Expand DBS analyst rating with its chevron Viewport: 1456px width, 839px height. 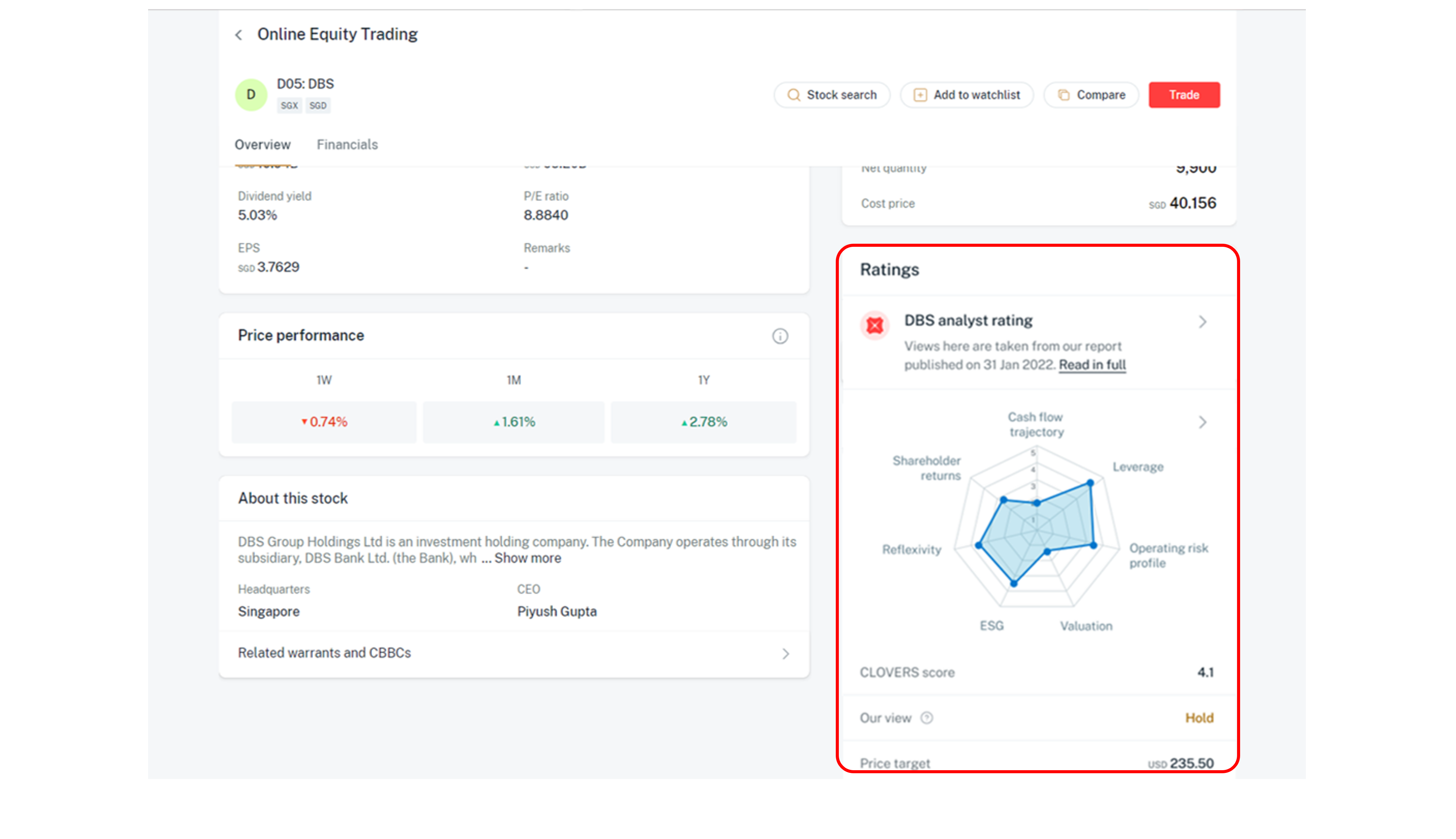click(x=1202, y=322)
